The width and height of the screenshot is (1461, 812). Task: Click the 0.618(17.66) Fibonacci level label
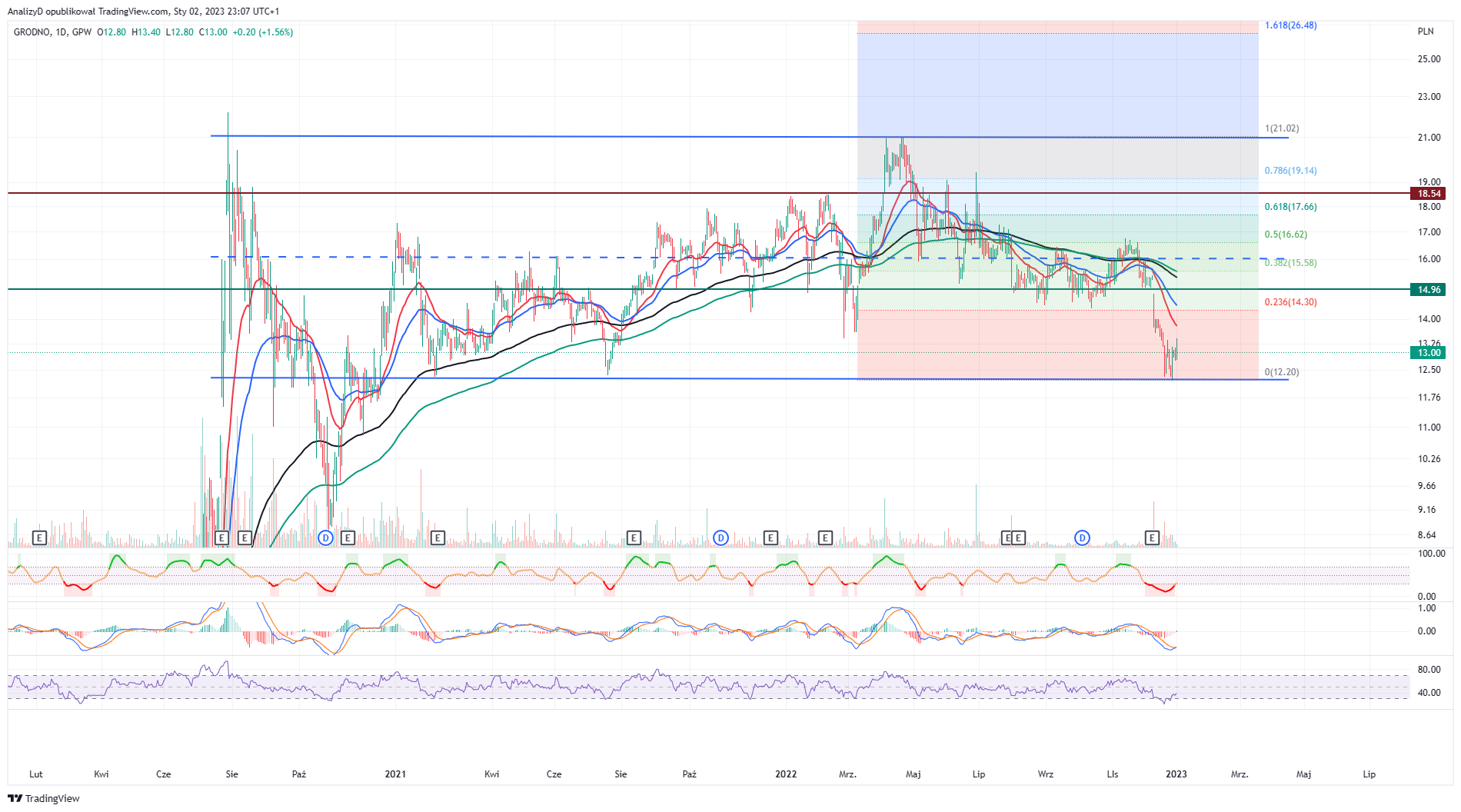click(x=1290, y=207)
